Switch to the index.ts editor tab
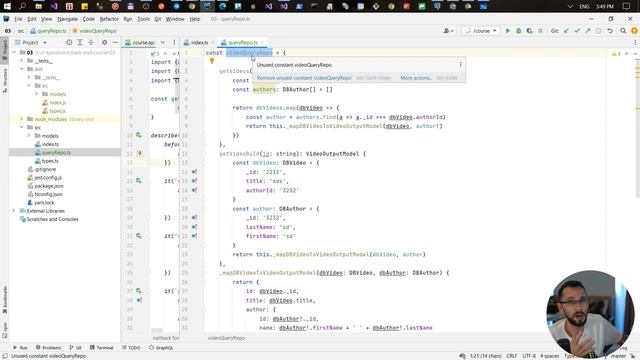This screenshot has height=360, width=640. pyautogui.click(x=199, y=42)
